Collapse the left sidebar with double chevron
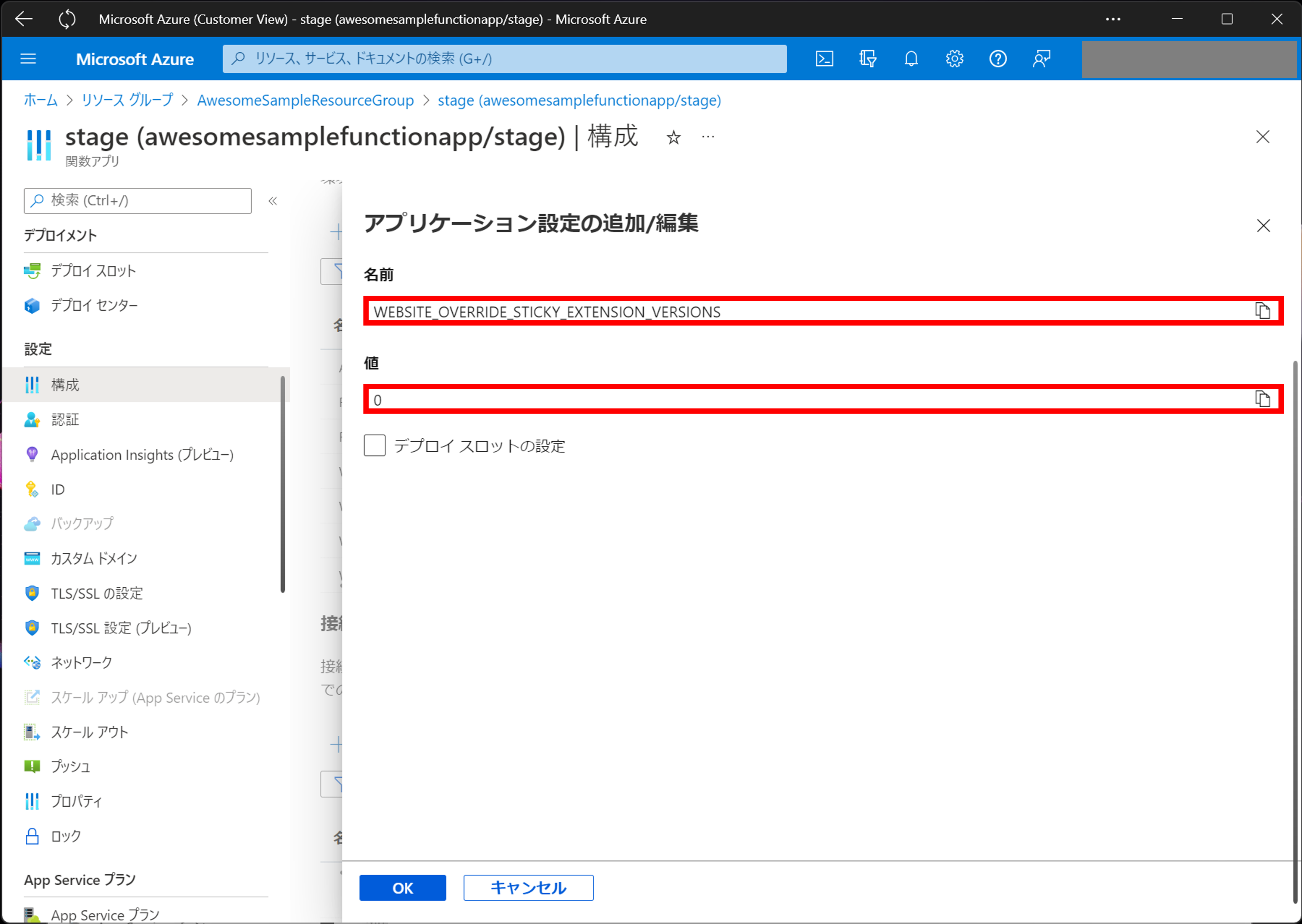Viewport: 1302px width, 924px height. pos(273,201)
